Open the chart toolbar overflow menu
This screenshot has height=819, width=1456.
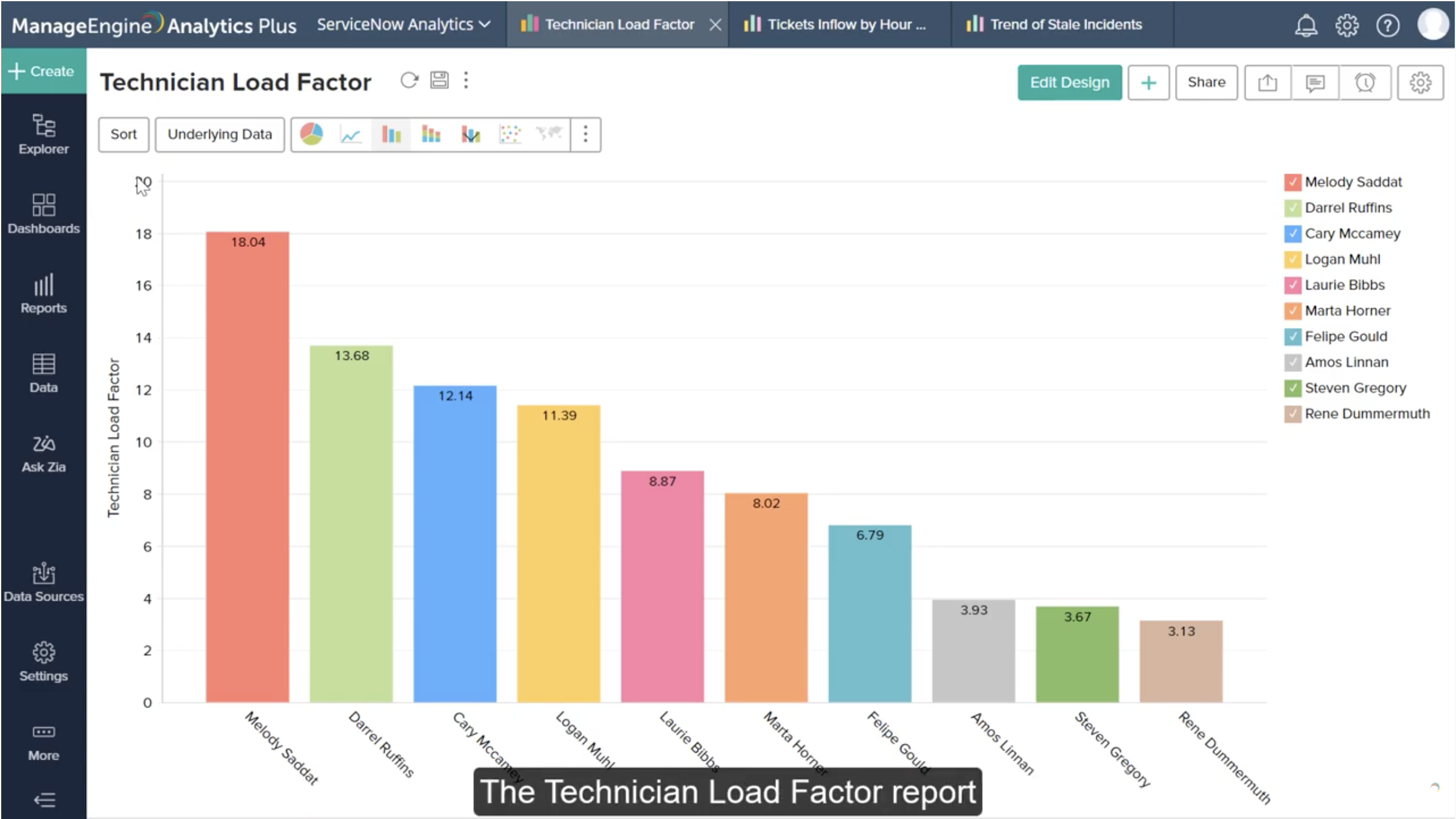(x=585, y=134)
